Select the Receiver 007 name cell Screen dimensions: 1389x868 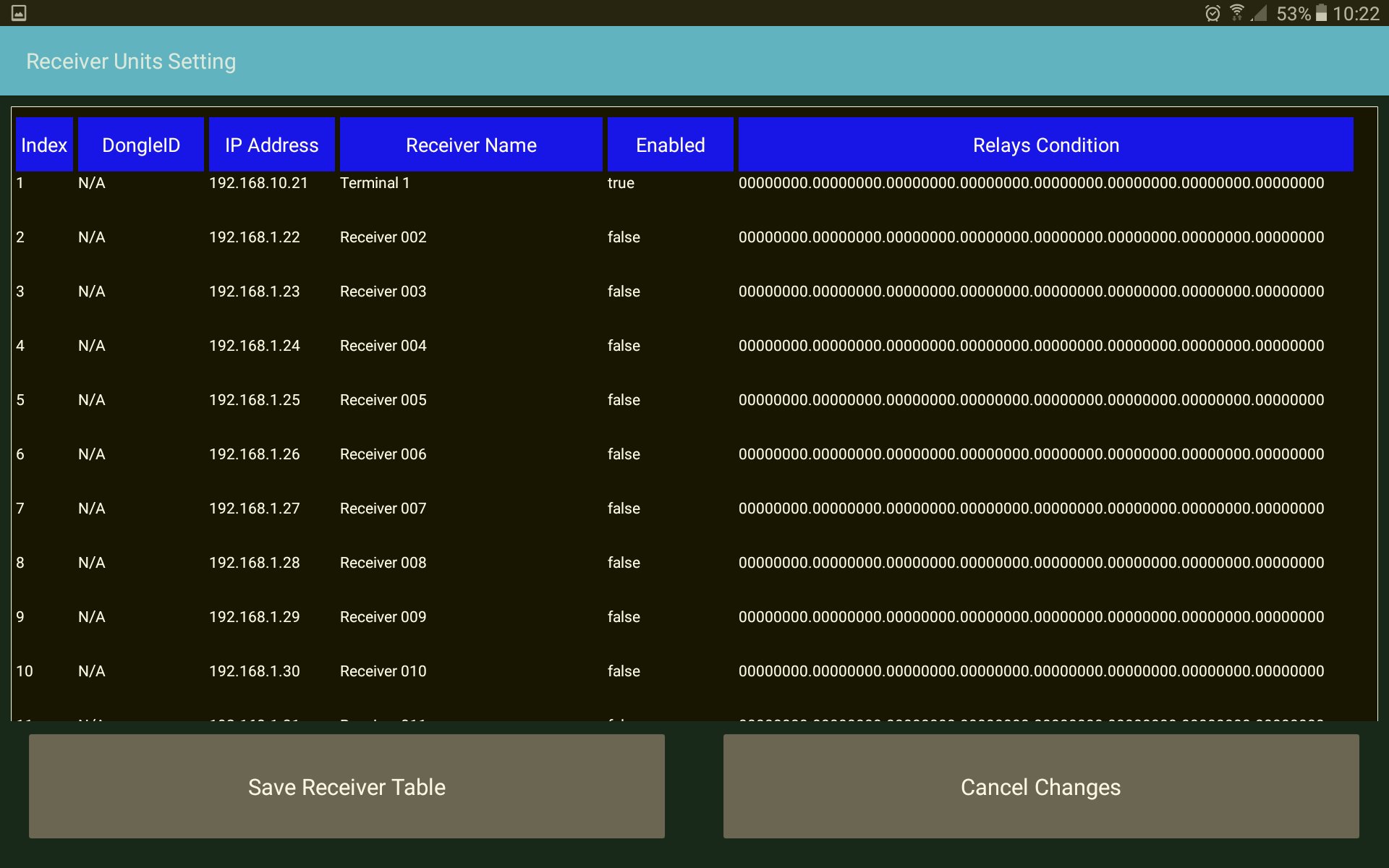[x=383, y=509]
